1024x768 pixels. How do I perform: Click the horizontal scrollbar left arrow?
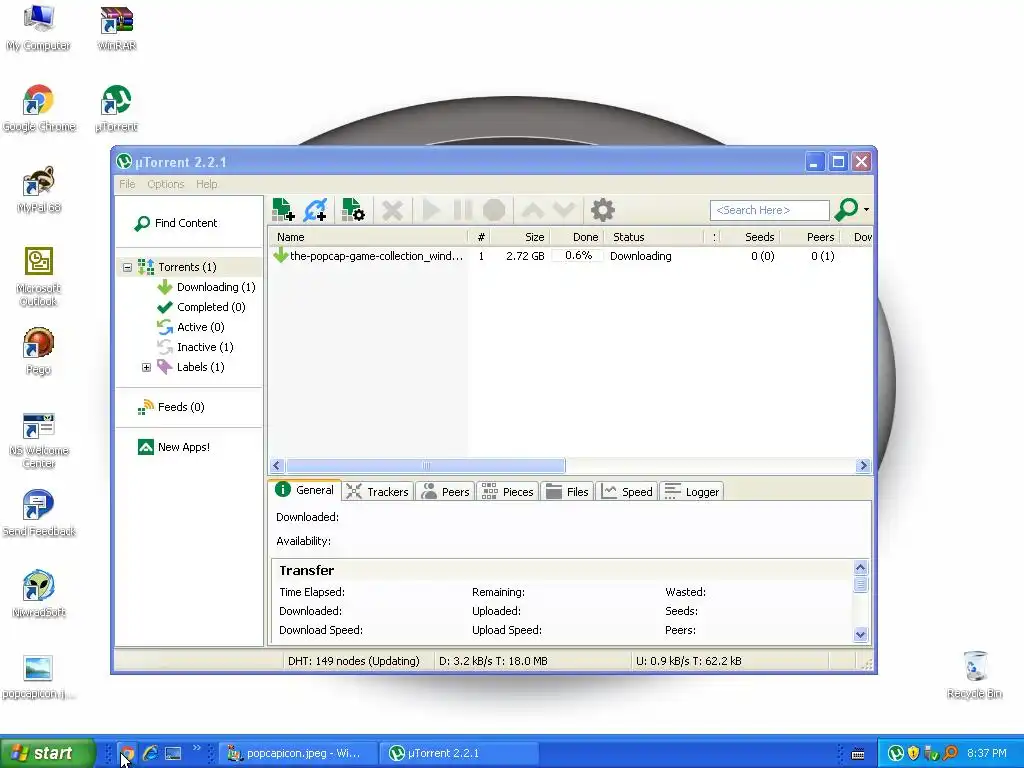tap(276, 466)
